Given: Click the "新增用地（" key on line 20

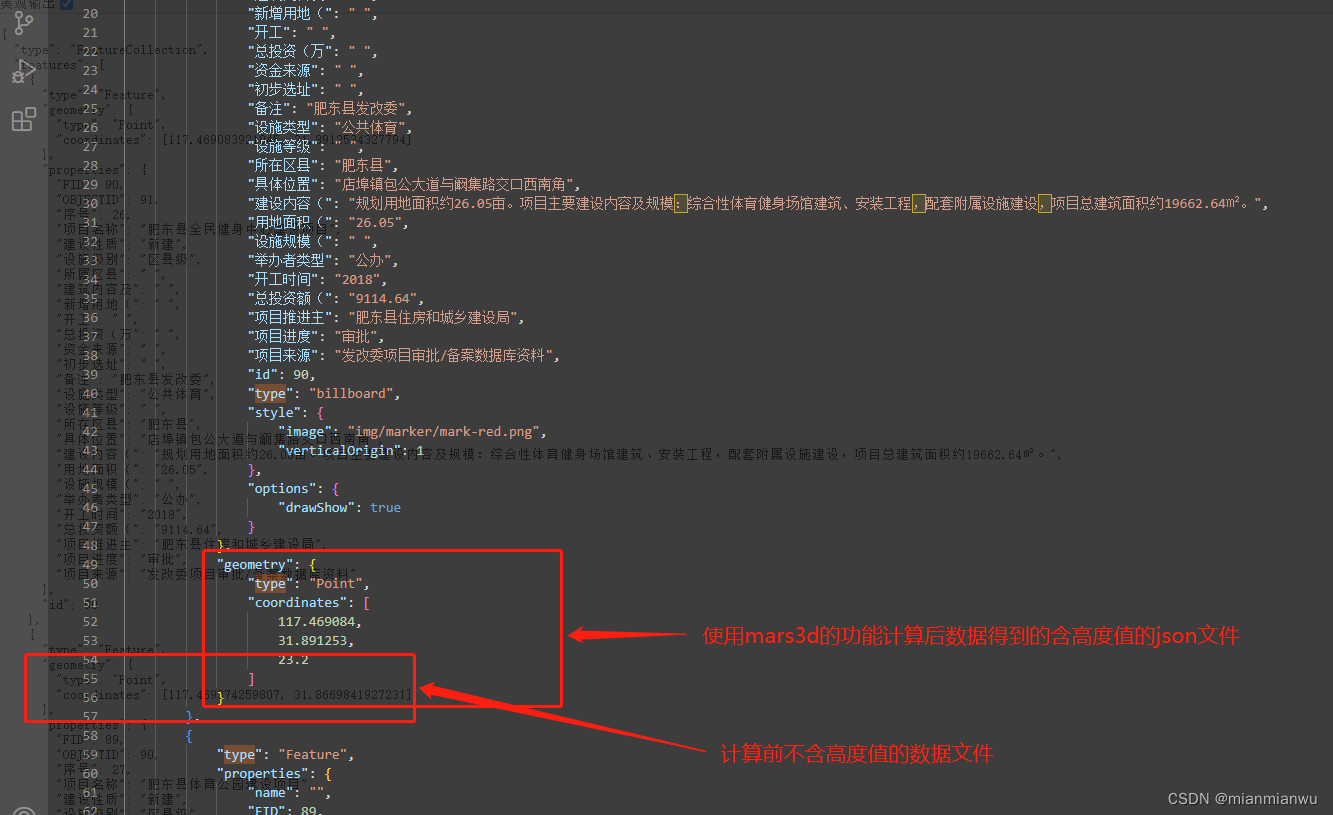Looking at the screenshot, I should coord(292,13).
